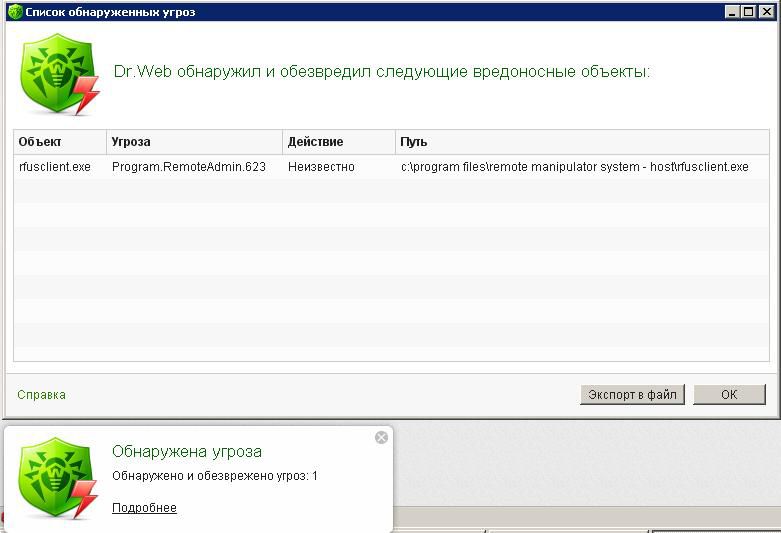
Task: Select rfusclient.exe object cell
Action: point(55,167)
